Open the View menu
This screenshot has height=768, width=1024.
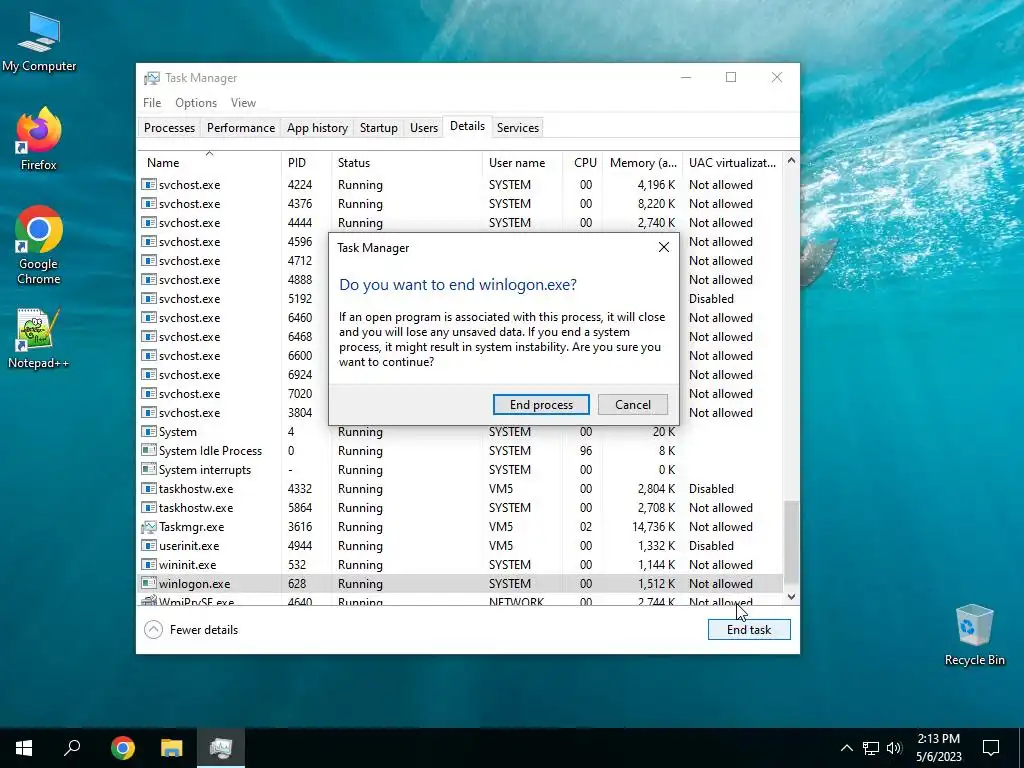[243, 103]
